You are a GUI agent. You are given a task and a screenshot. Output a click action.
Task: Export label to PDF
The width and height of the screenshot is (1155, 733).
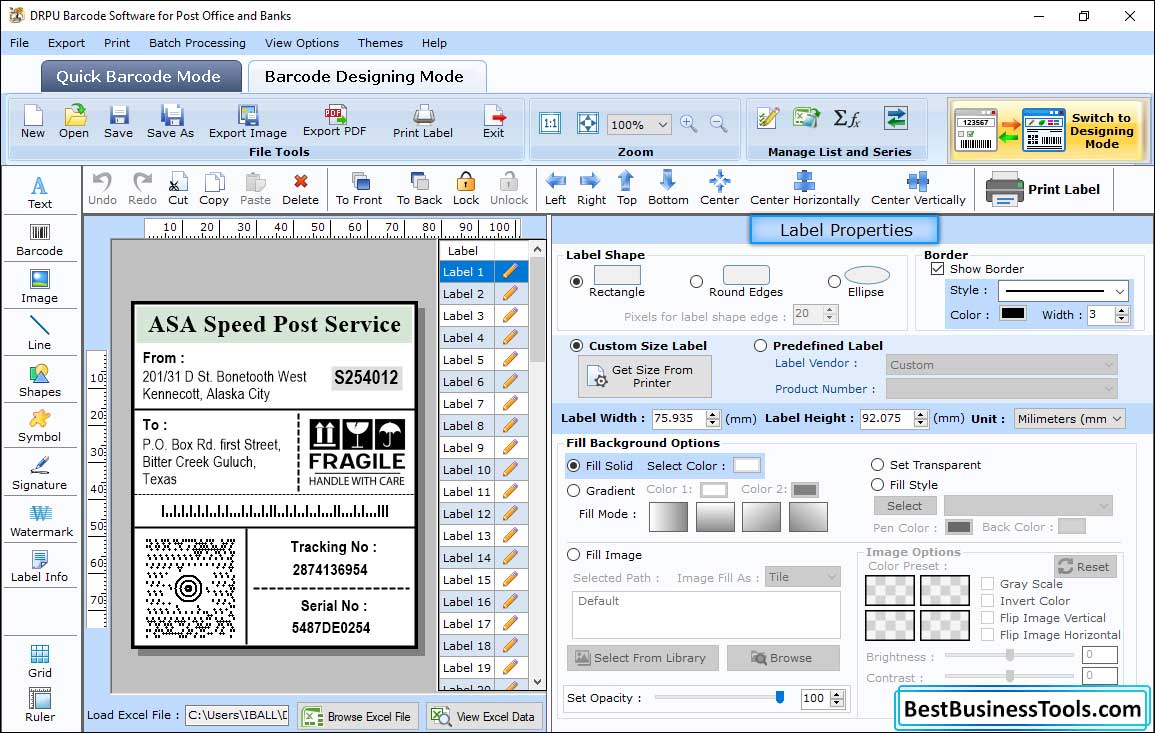coord(334,121)
